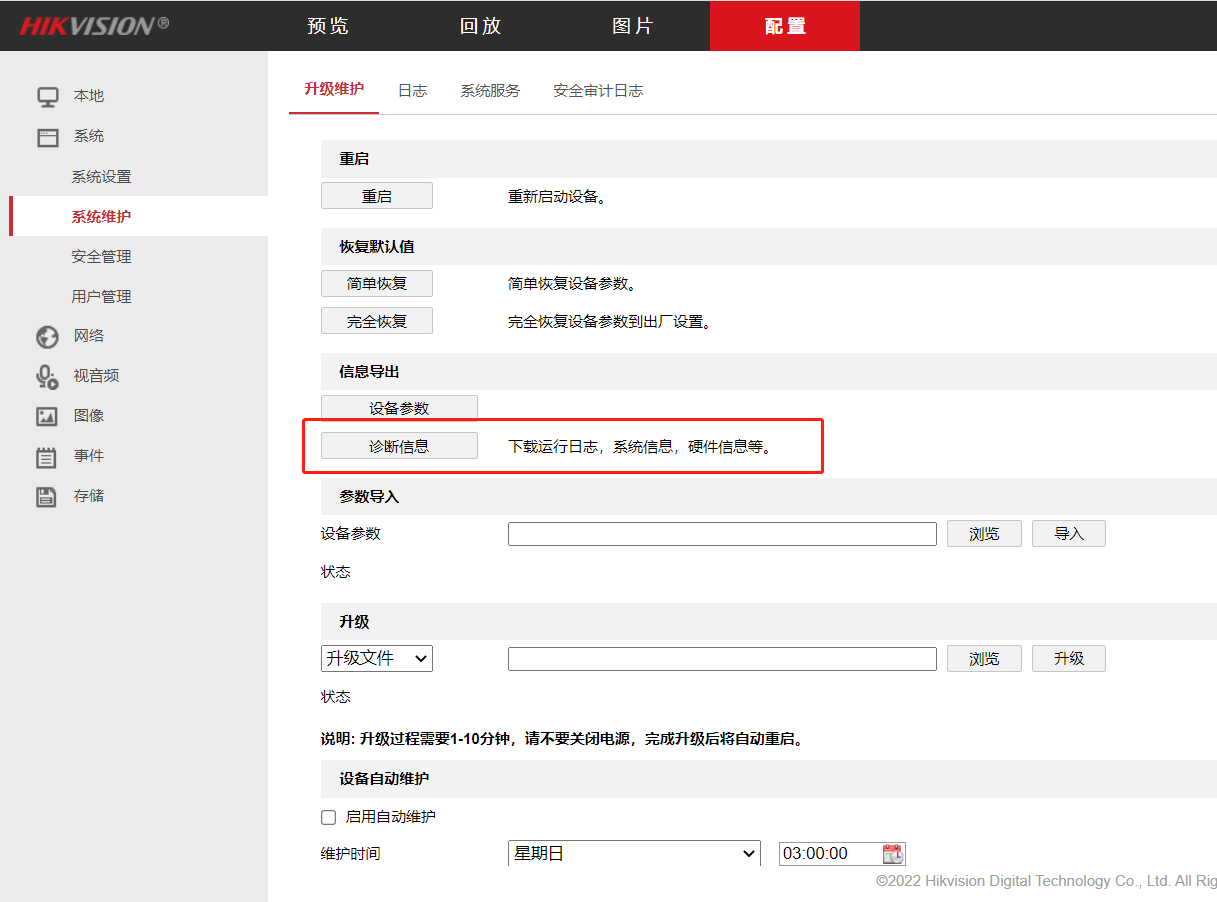Click the monitor icon beside 本地
1217x902 pixels.
click(47, 97)
